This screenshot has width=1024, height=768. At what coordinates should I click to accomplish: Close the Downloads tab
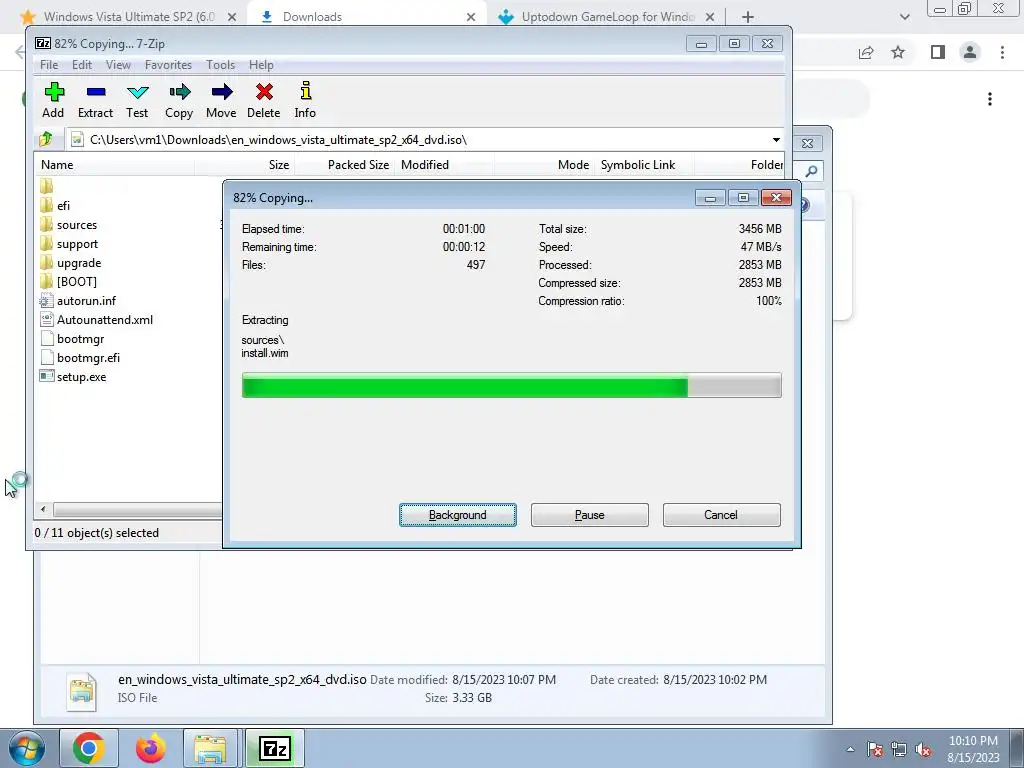pos(471,17)
